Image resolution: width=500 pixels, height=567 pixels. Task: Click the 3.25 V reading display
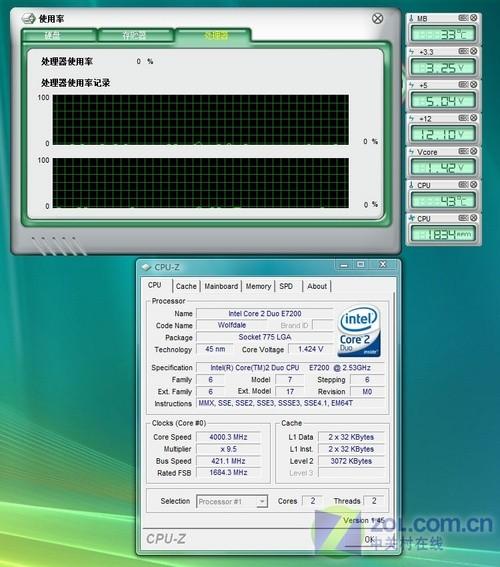pos(443,68)
